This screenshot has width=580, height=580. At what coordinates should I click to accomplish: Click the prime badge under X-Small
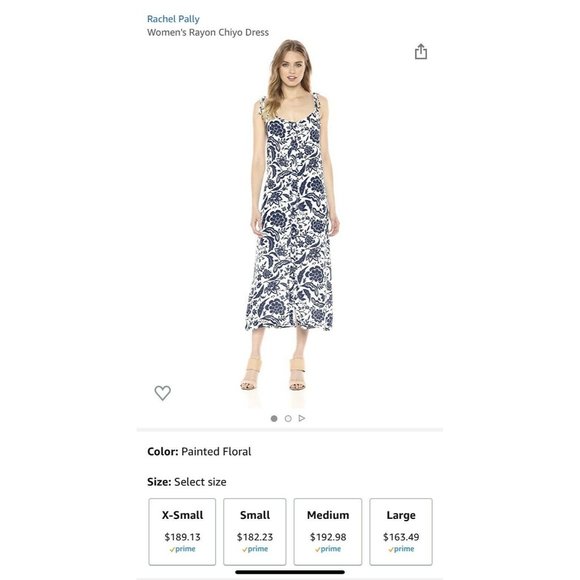click(182, 549)
